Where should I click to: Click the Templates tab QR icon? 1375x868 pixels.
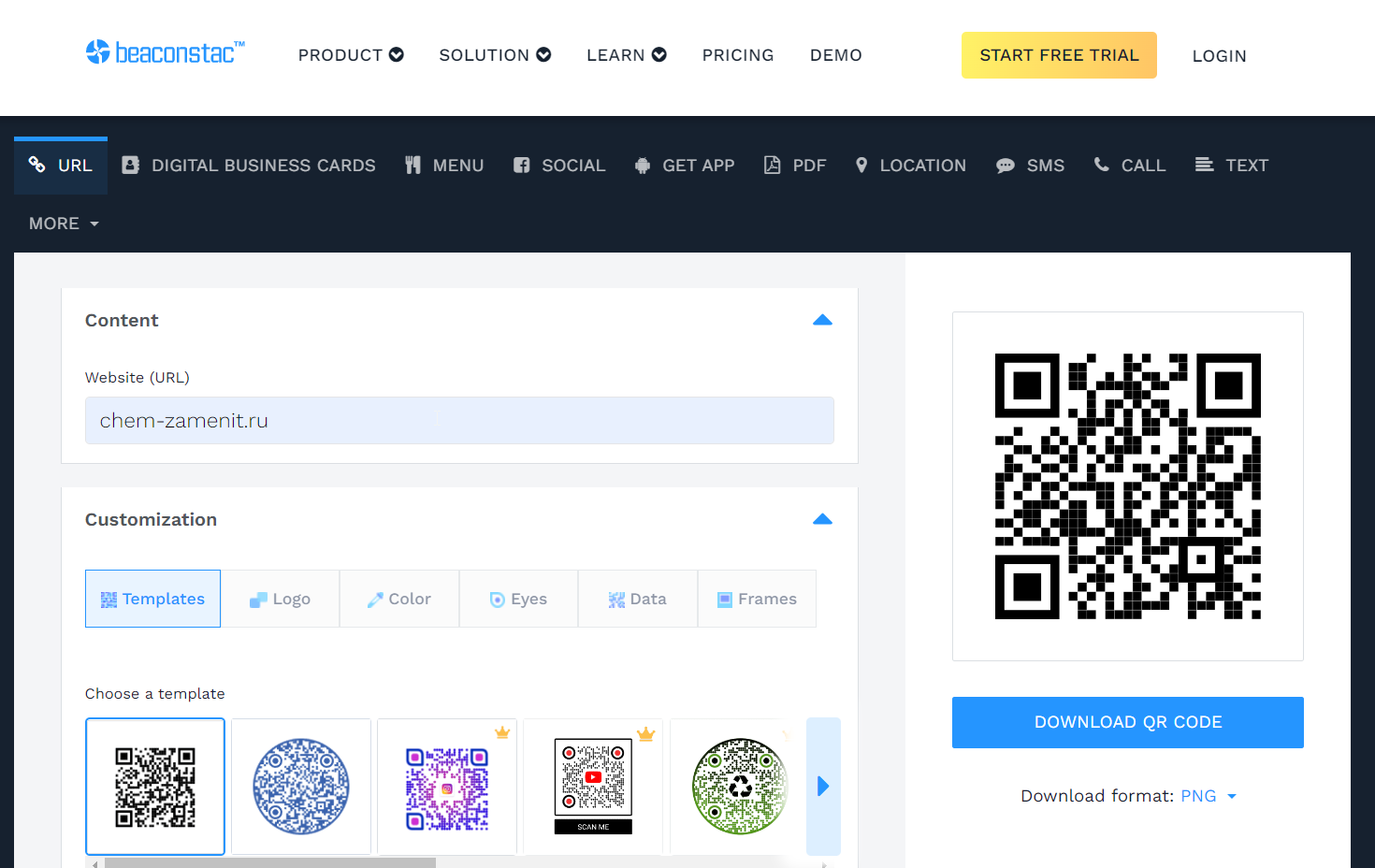coord(109,600)
